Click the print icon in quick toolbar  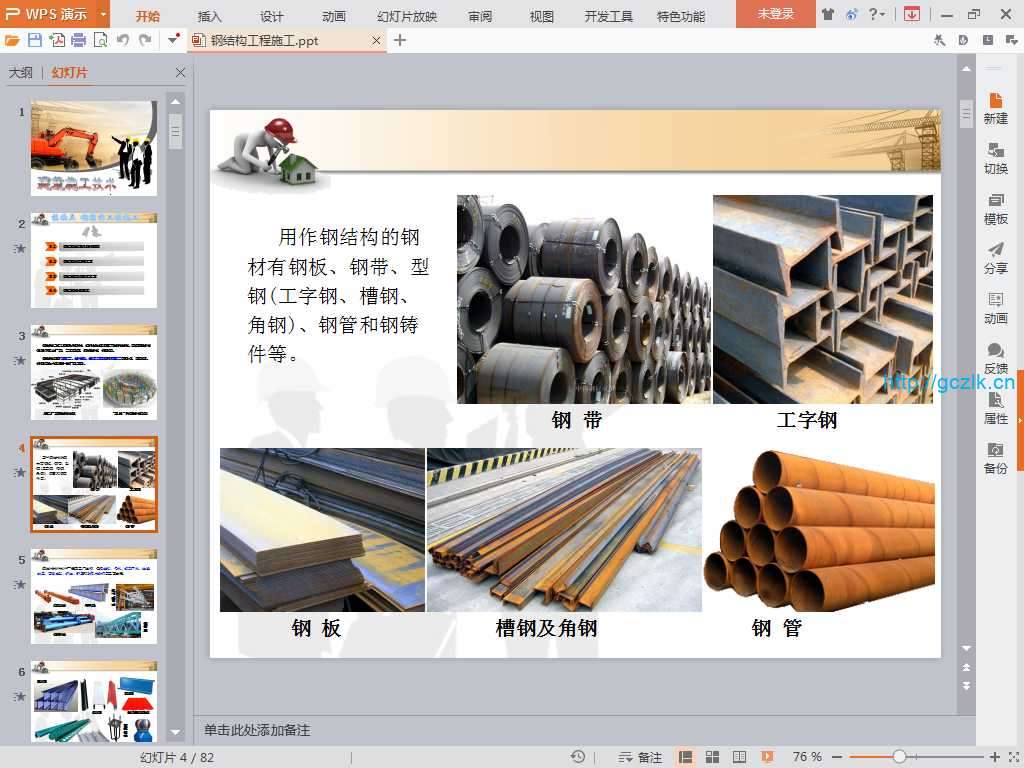[79, 40]
